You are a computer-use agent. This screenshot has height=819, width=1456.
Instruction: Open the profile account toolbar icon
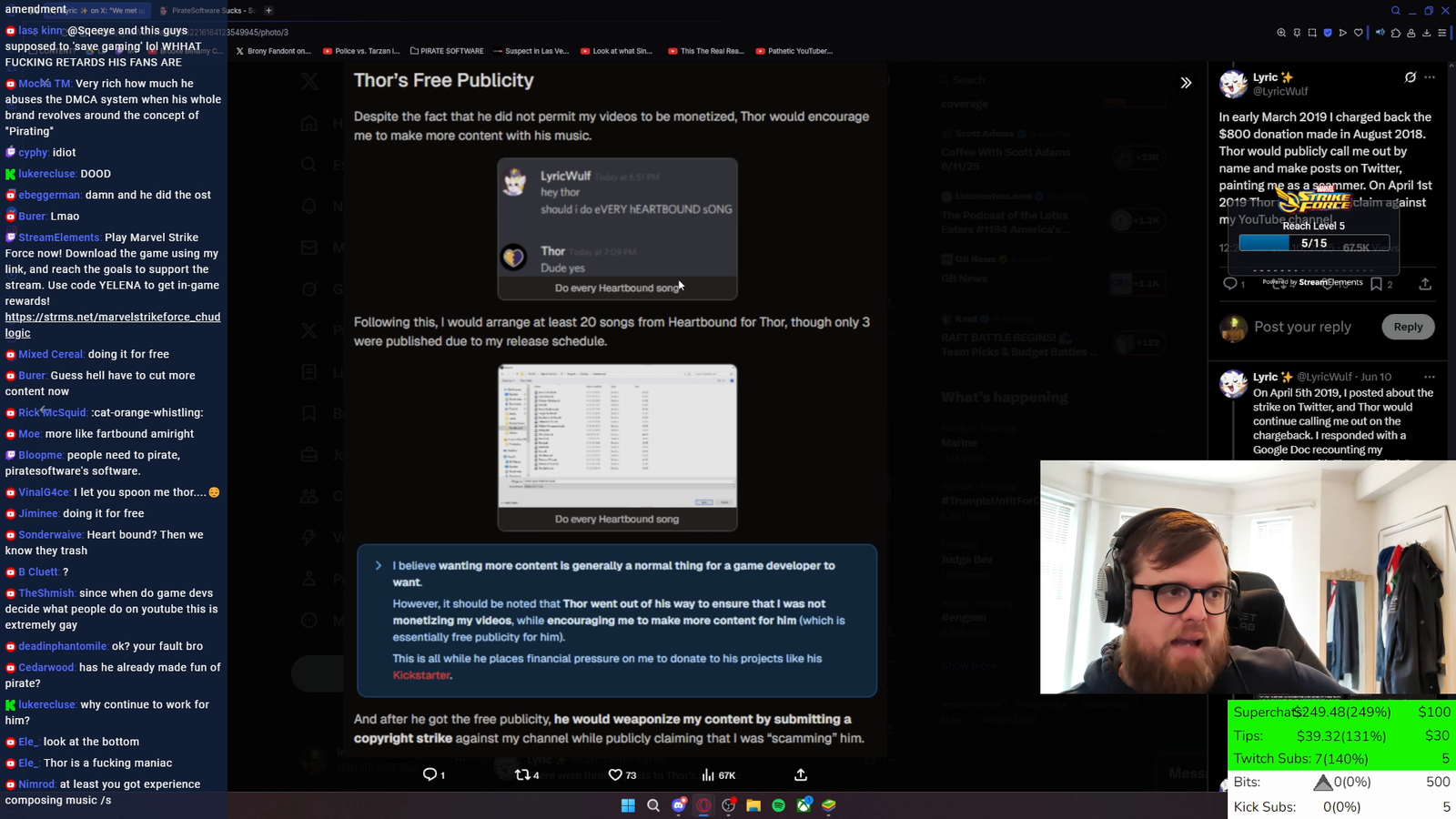[1411, 33]
